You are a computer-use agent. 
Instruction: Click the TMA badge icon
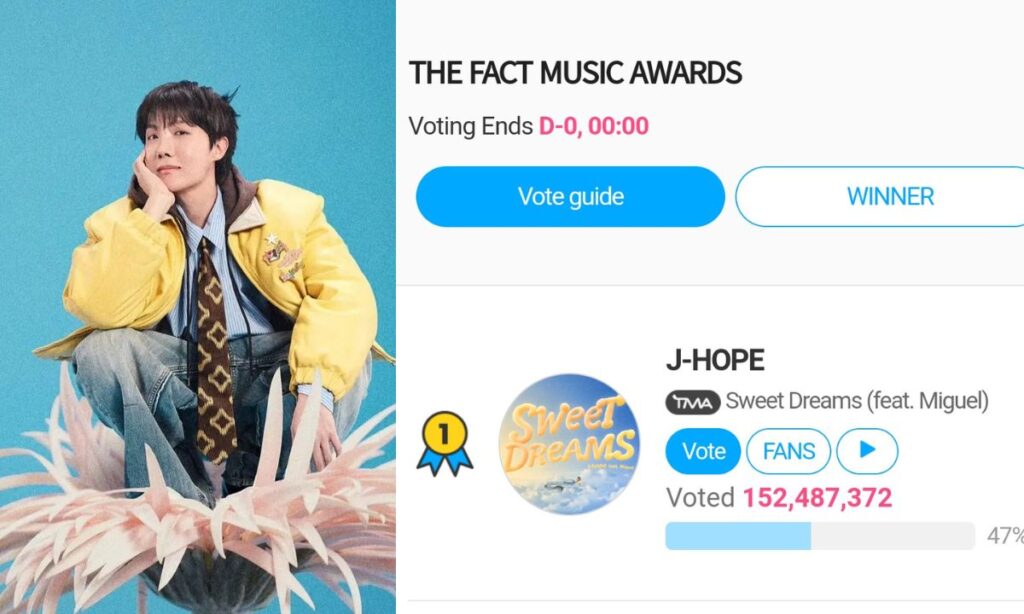pos(692,402)
